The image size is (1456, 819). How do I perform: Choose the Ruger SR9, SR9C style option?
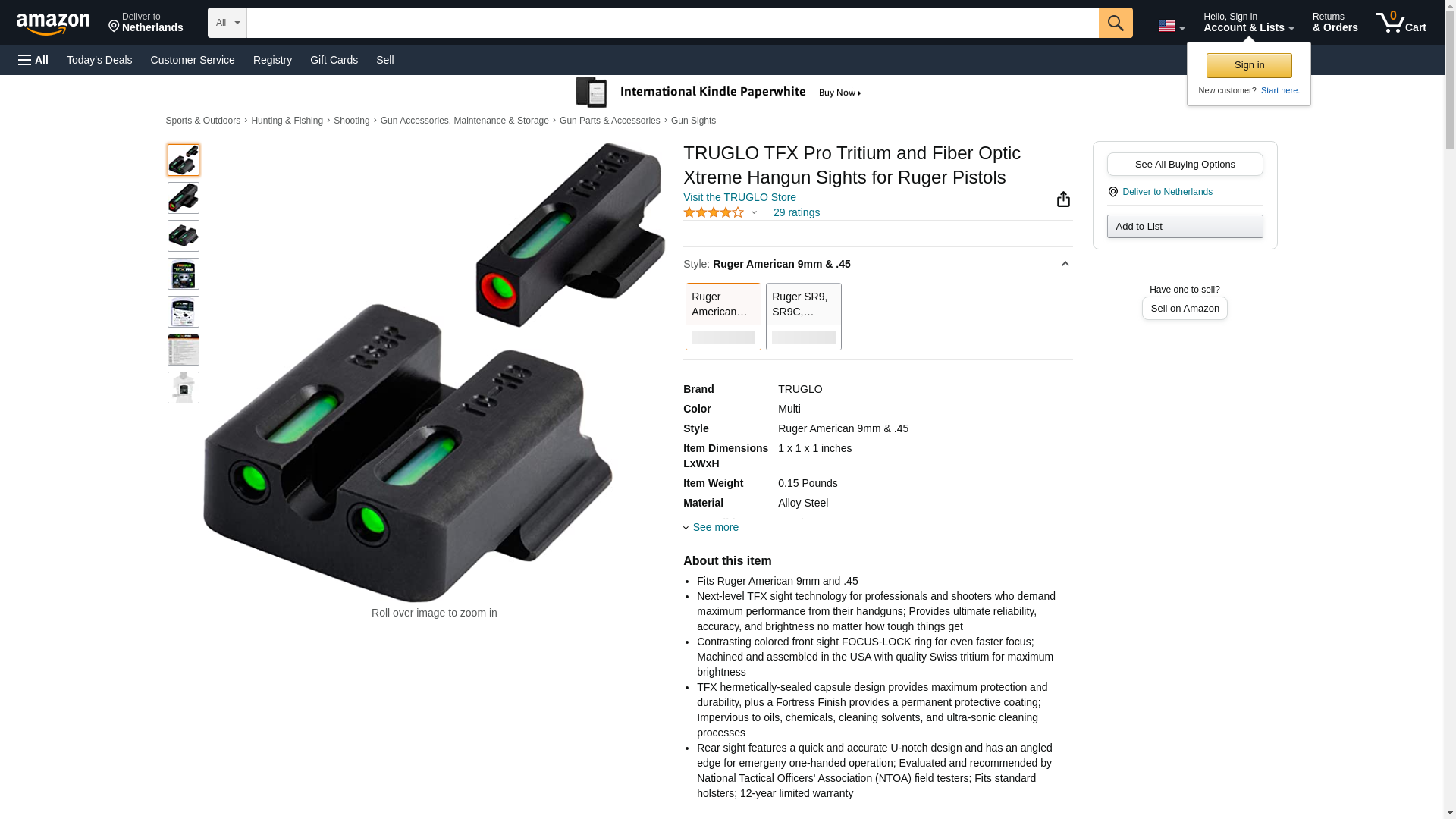tap(804, 316)
